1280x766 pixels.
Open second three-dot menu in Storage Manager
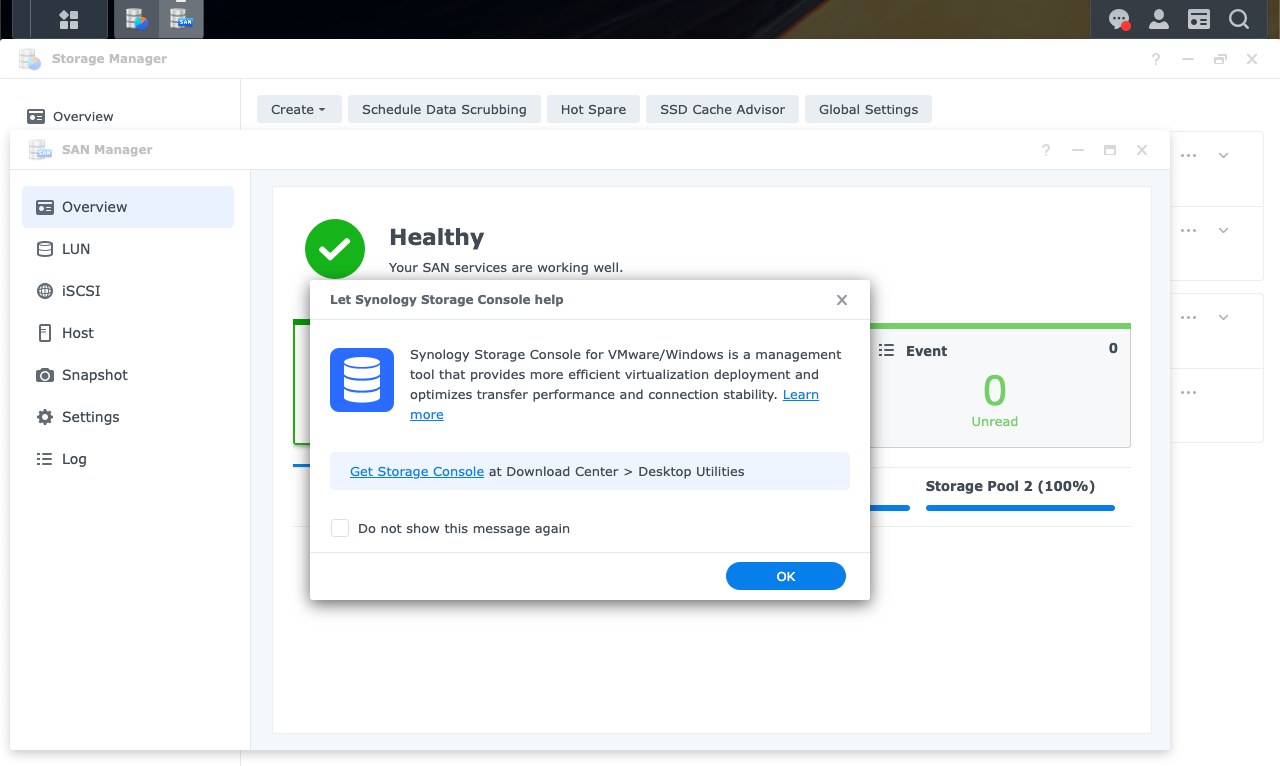(x=1188, y=230)
